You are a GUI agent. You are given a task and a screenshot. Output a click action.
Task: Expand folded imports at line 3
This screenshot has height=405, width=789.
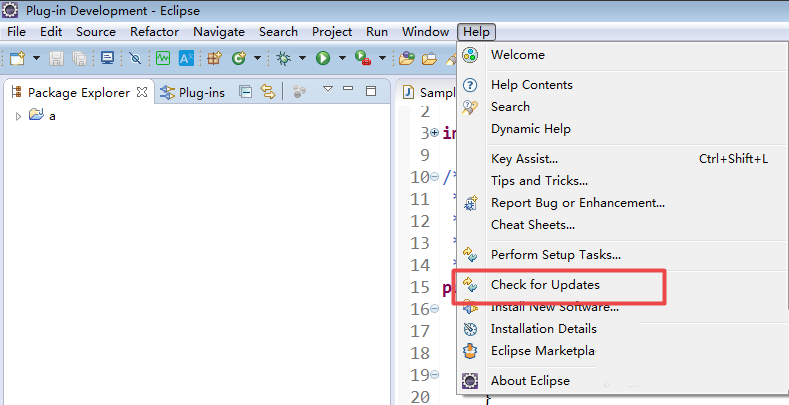(435, 133)
